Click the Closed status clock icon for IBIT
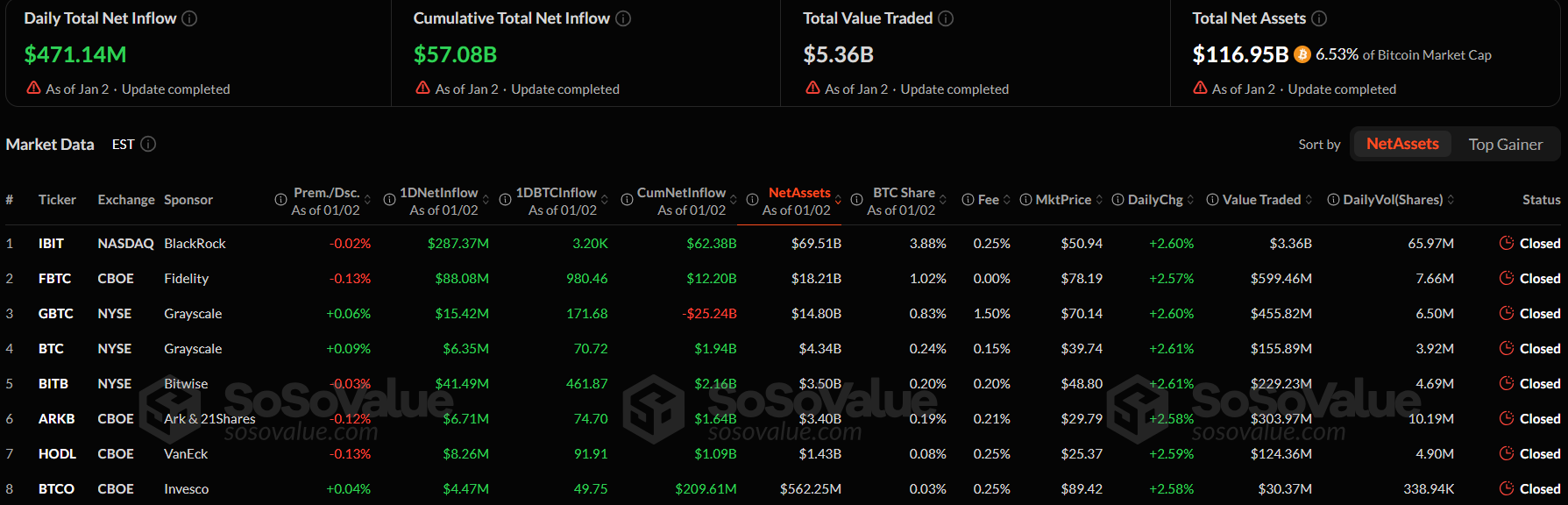Screen dimensions: 1568x505 tap(1508, 243)
